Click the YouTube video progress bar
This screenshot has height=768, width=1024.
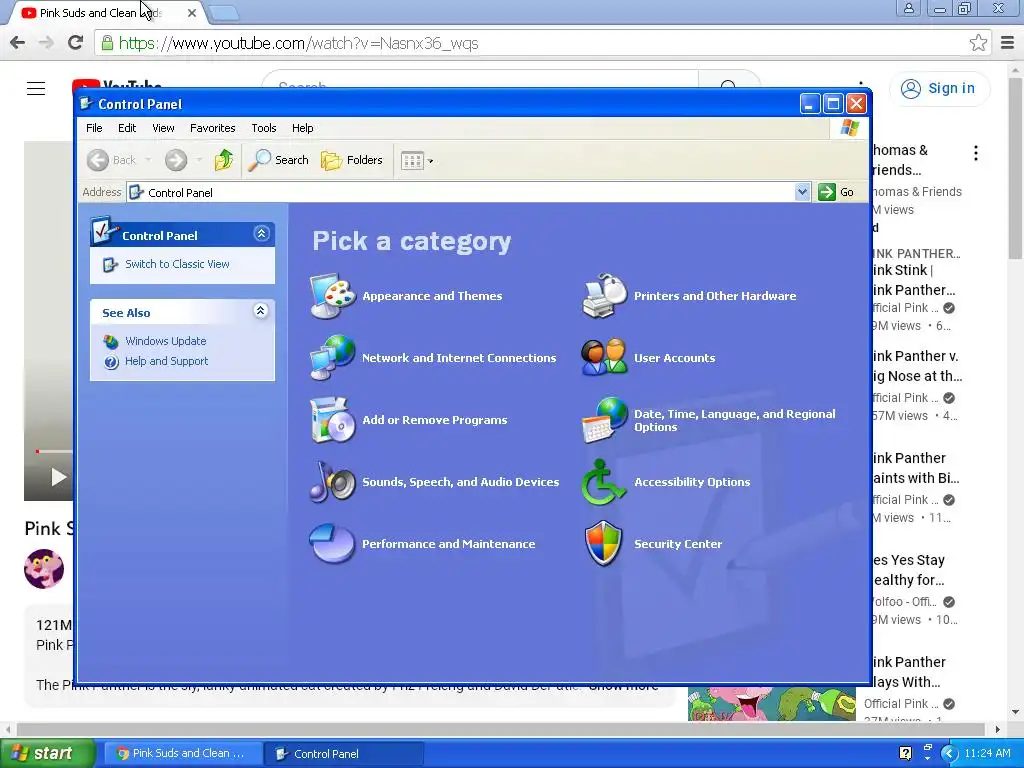(55, 451)
